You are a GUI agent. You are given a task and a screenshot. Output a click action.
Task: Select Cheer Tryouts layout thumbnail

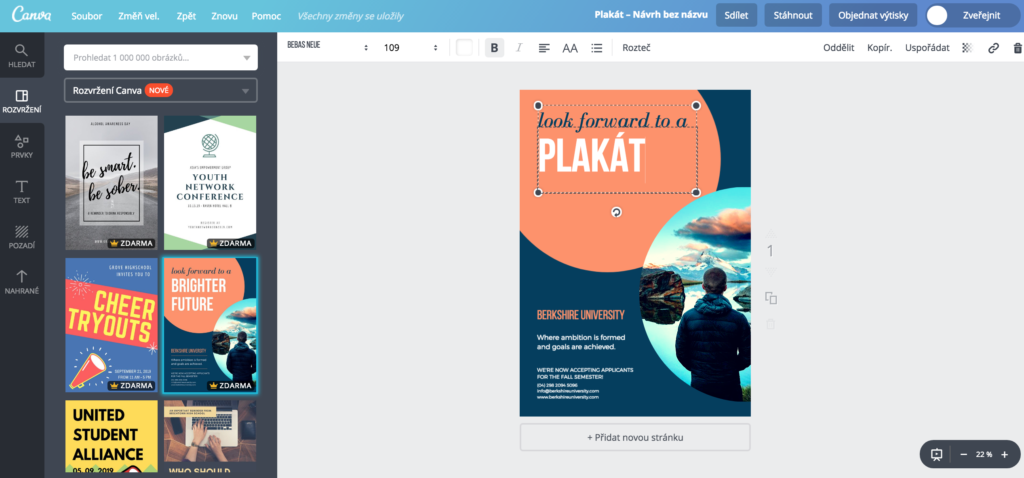pyautogui.click(x=112, y=325)
